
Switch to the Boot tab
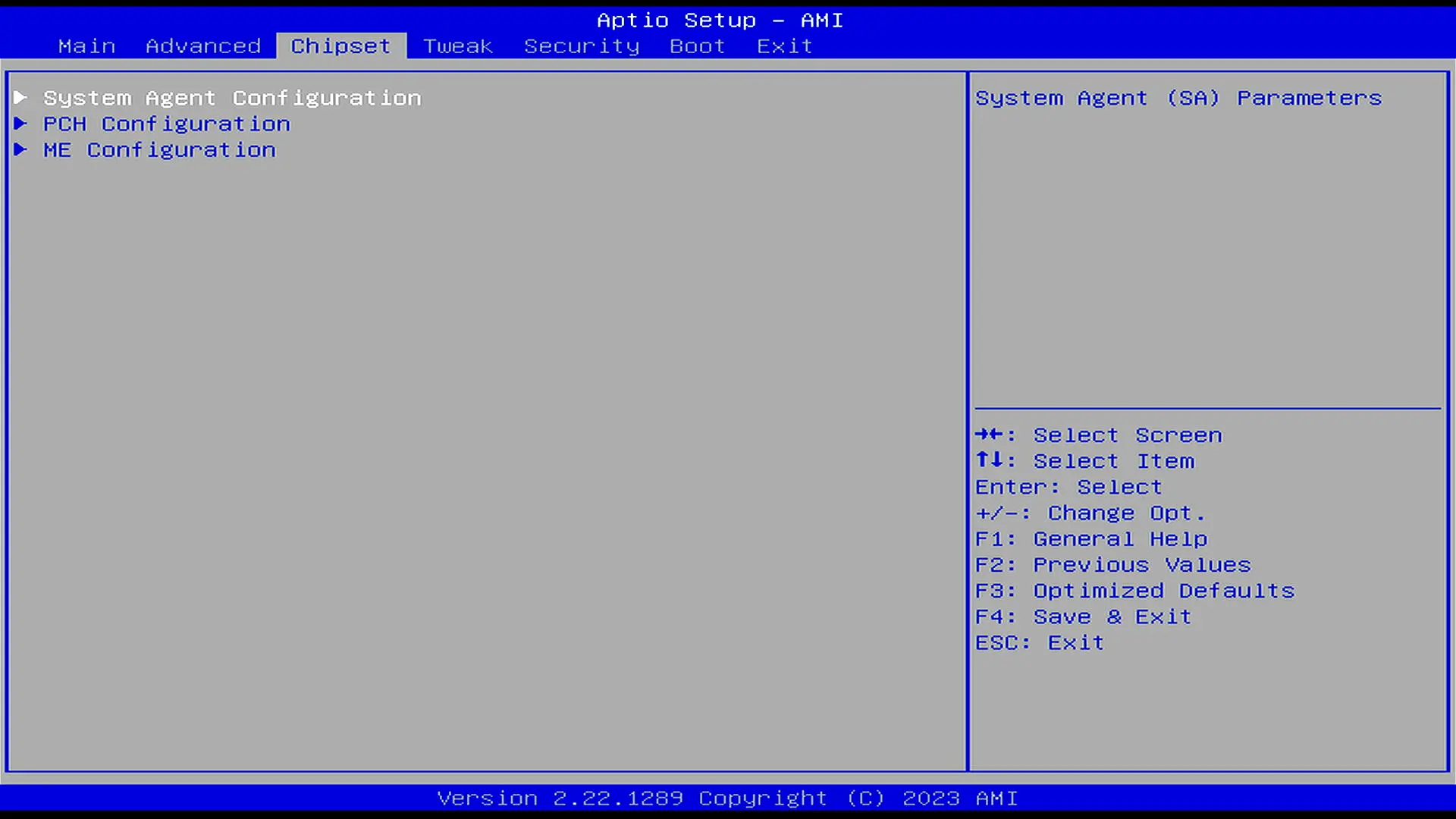697,46
